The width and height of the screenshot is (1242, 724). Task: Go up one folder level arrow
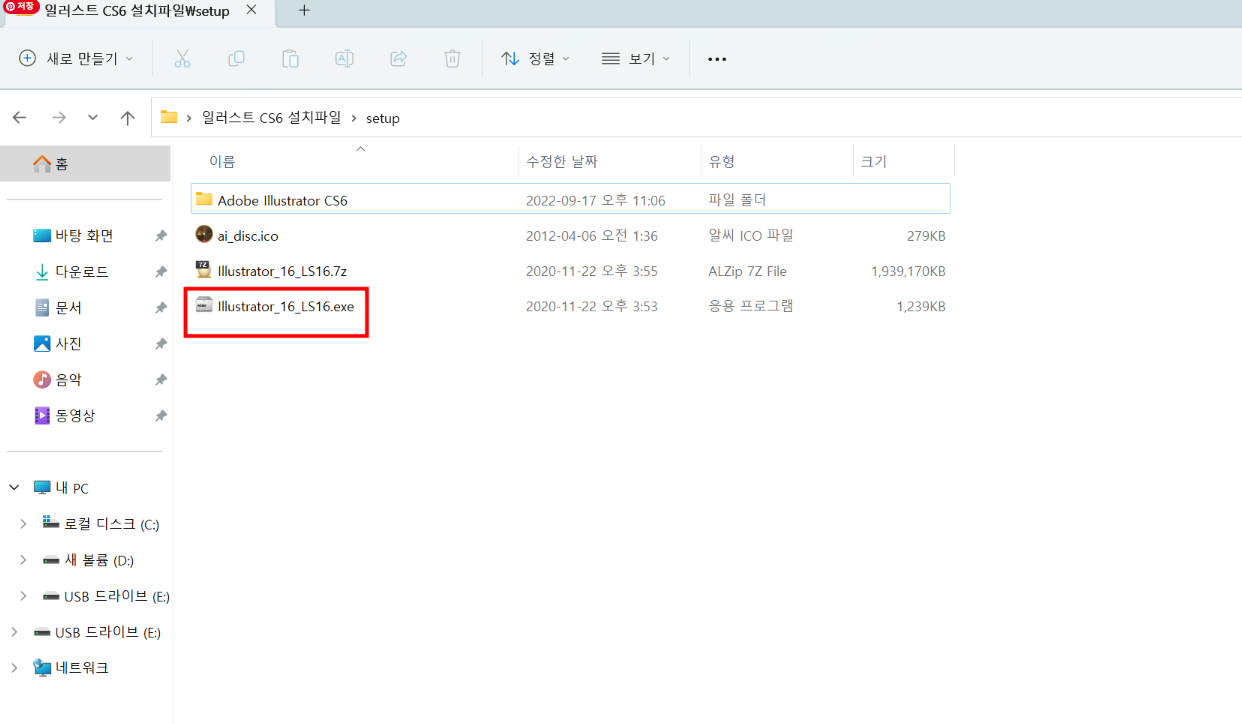pyautogui.click(x=128, y=118)
